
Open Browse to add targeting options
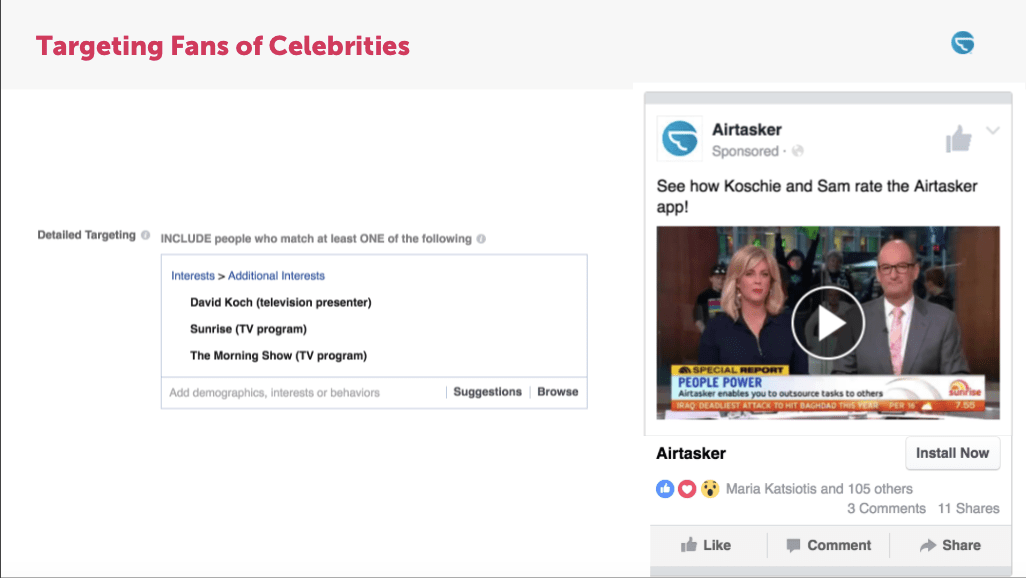pyautogui.click(x=557, y=392)
